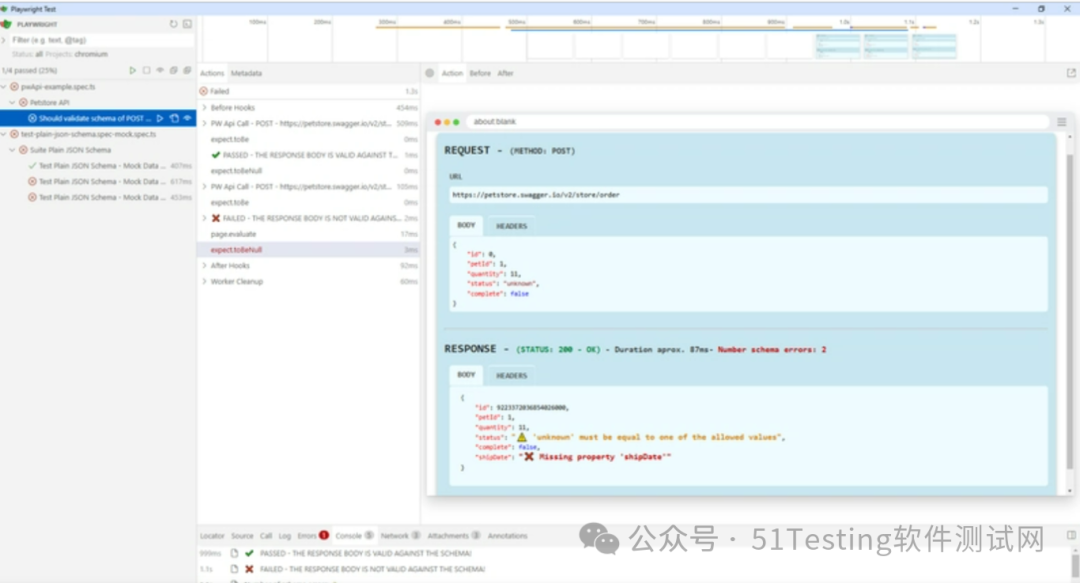Open the Attachments tab
Viewport: 1080px width, 583px height.
pos(453,535)
